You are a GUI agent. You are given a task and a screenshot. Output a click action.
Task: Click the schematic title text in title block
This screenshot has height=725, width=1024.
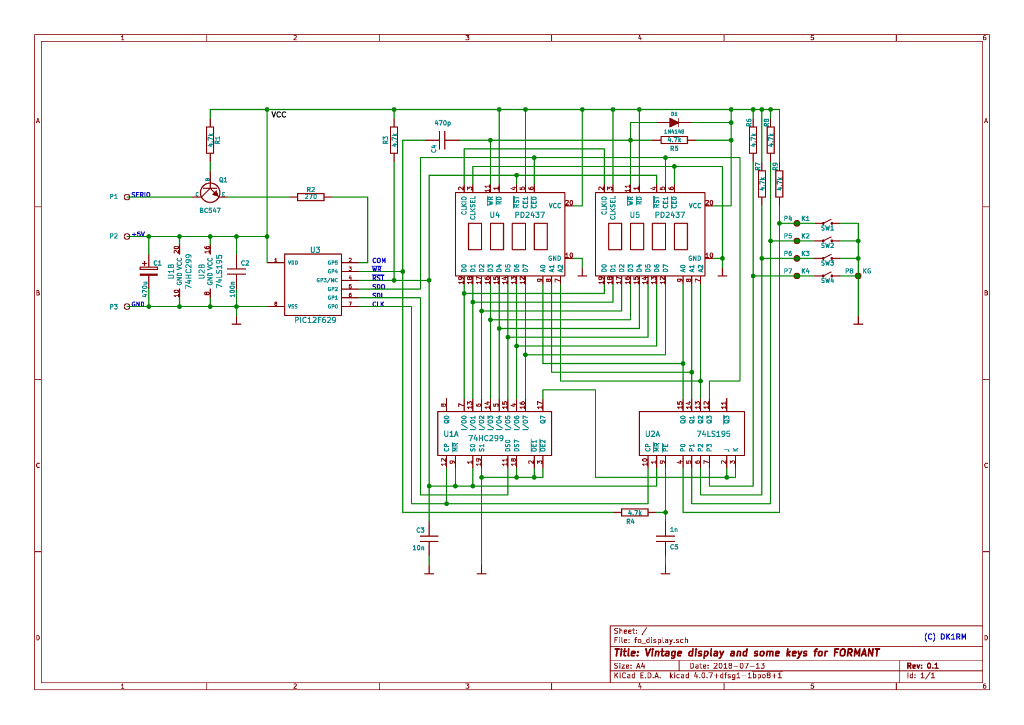pyautogui.click(x=746, y=653)
